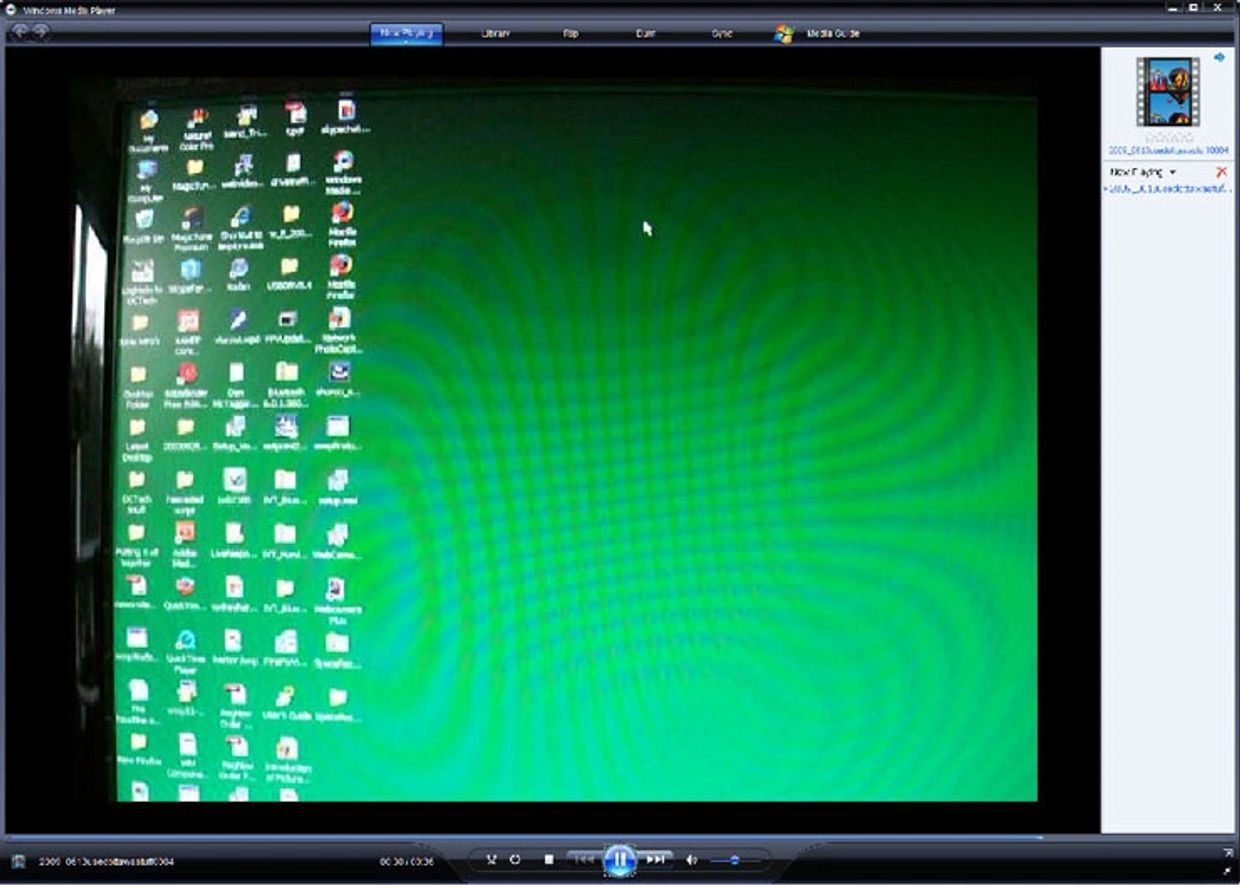Click the blue arrow in the list pane
The image size is (1240, 885).
tap(1219, 58)
